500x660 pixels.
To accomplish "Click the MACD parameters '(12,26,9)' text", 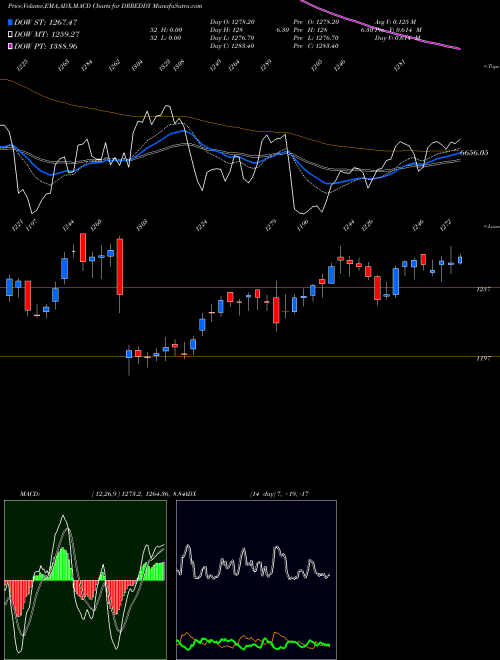I will point(105,494).
